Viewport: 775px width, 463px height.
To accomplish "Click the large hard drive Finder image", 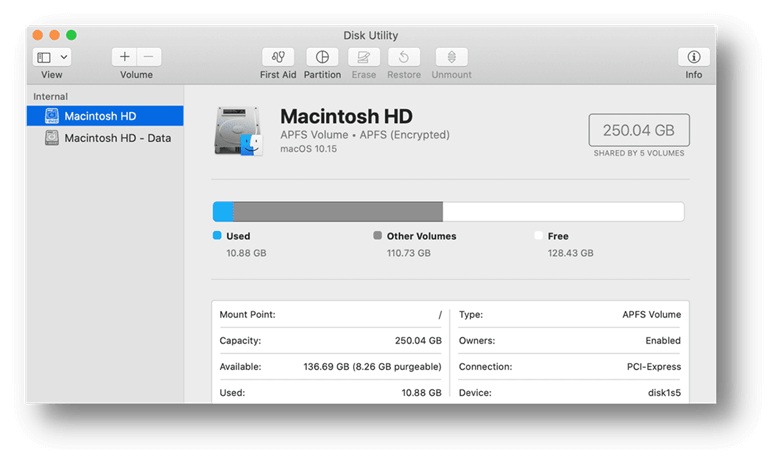I will (x=238, y=131).
